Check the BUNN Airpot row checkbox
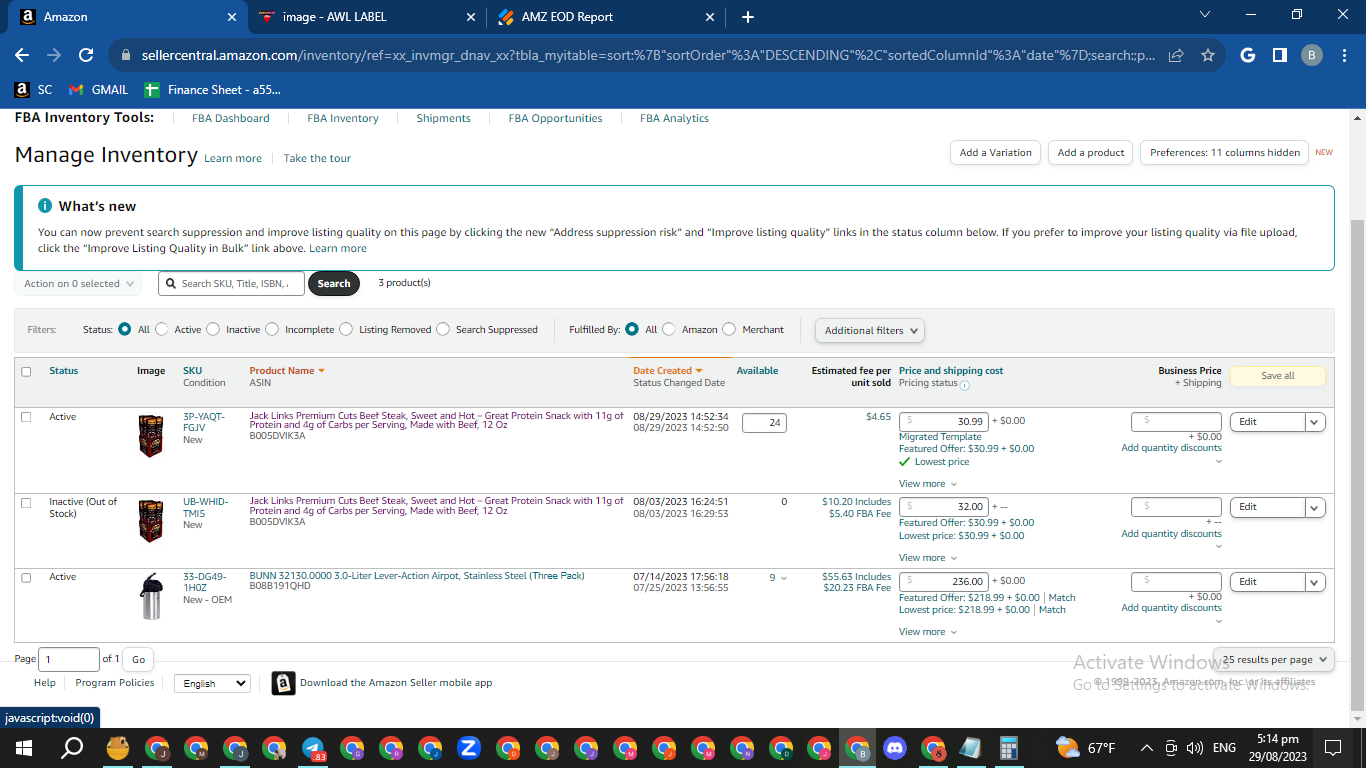Screen dimensions: 1366x768 click(26, 577)
